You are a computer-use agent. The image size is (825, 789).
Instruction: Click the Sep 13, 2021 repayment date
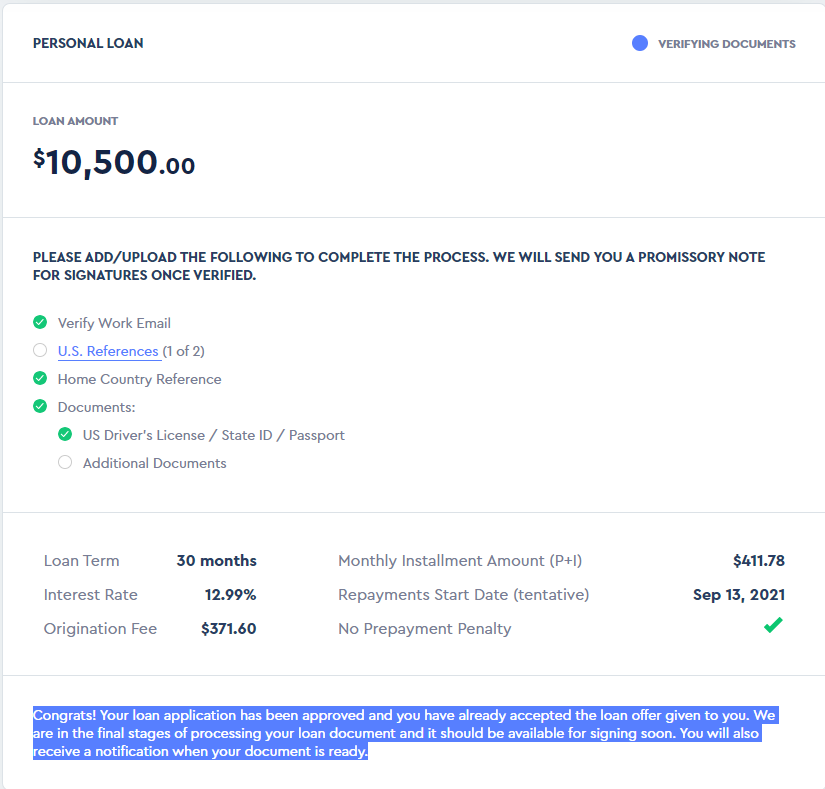tap(739, 595)
